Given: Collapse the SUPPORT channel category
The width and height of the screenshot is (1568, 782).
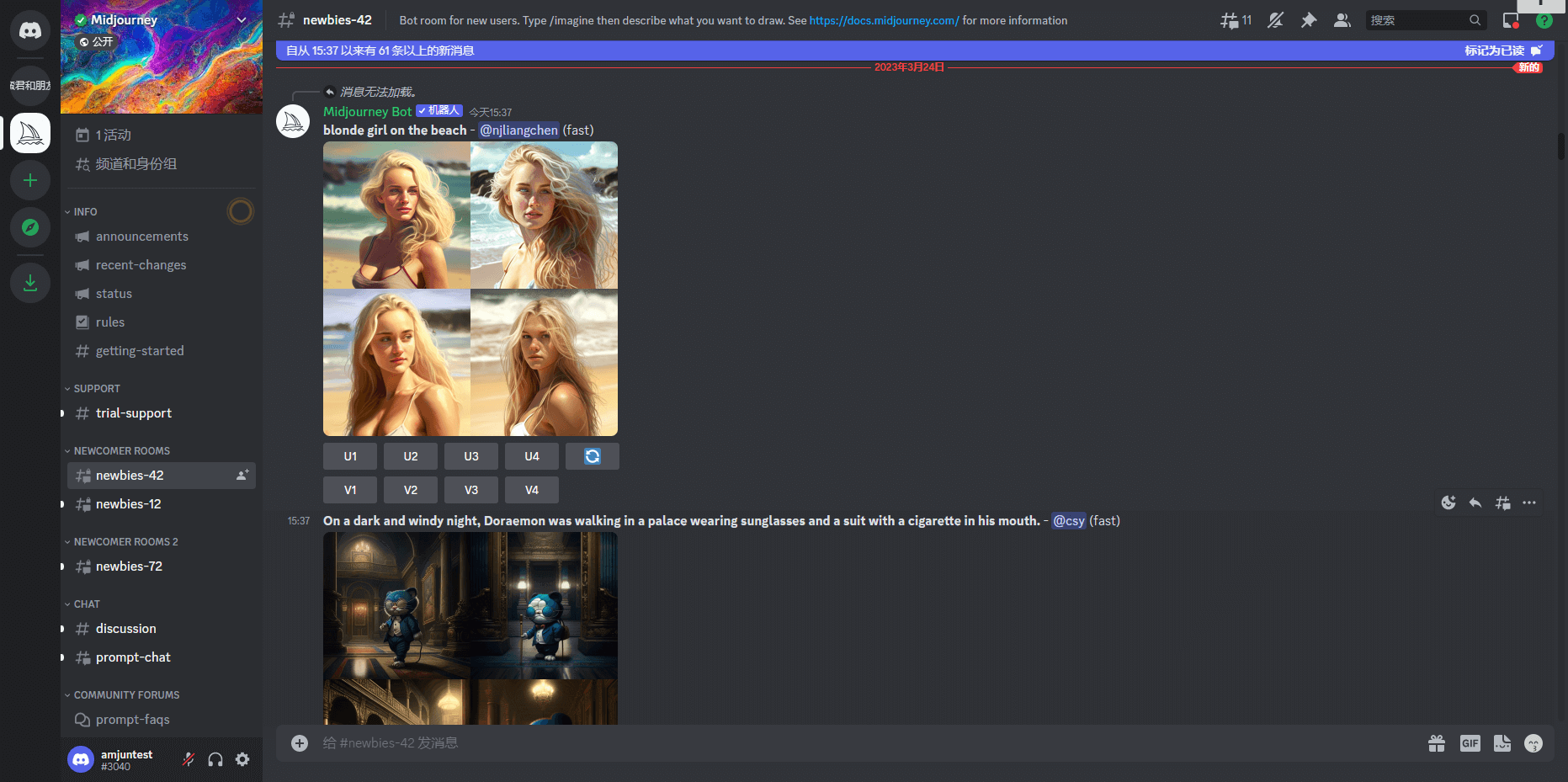Looking at the screenshot, I should pyautogui.click(x=96, y=389).
